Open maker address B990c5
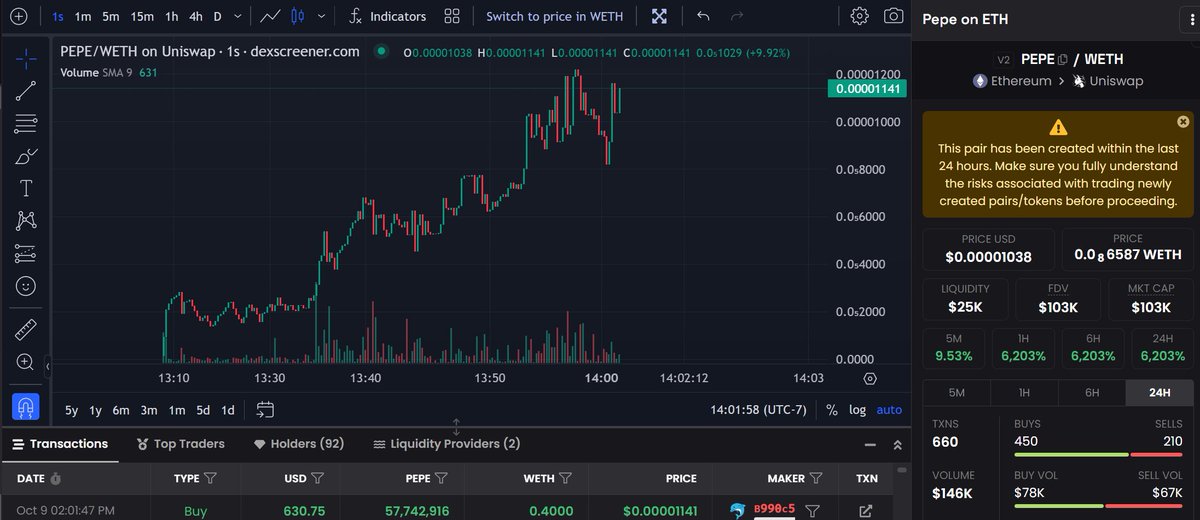Screen dimensions: 1200x520 (774, 510)
